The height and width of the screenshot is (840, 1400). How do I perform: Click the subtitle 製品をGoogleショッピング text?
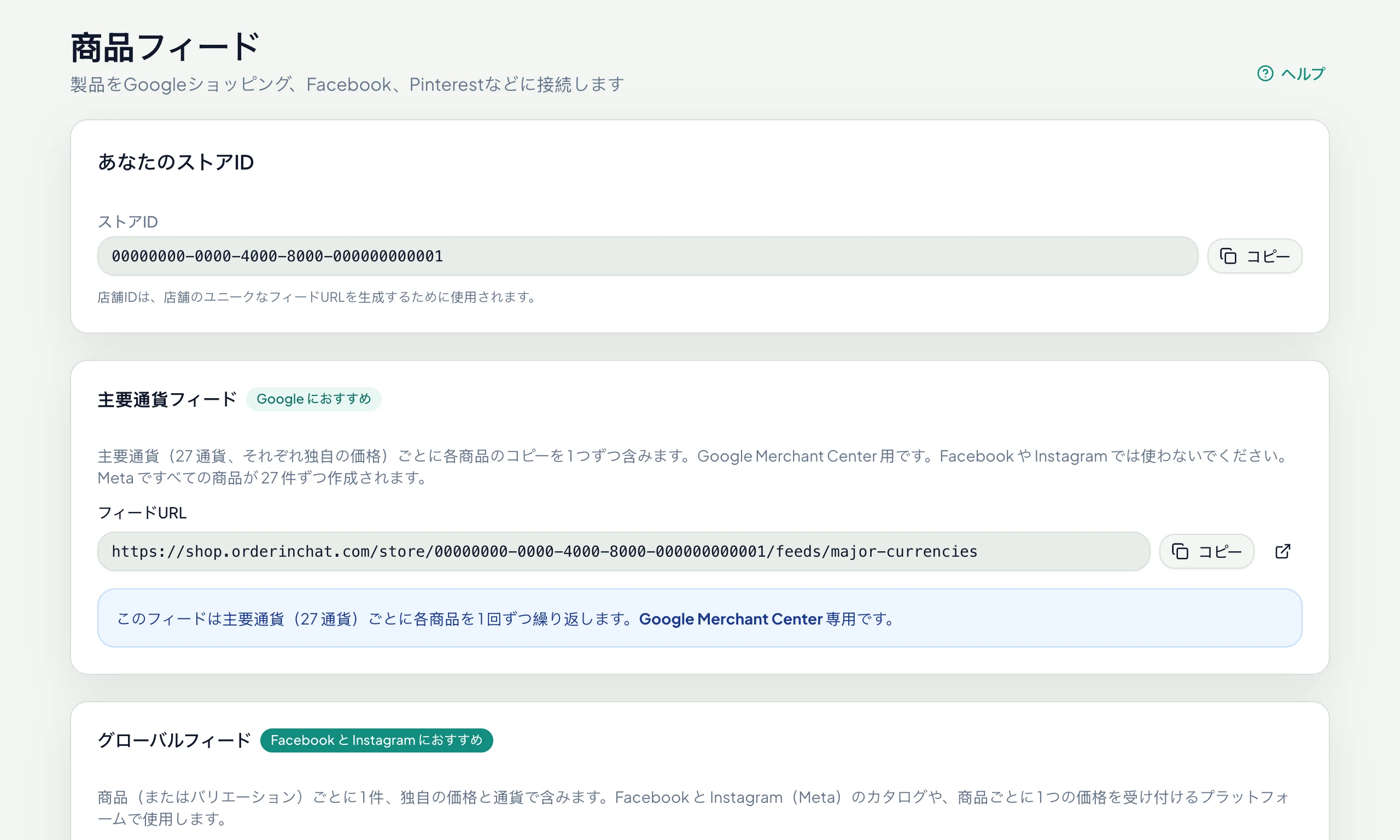(347, 85)
